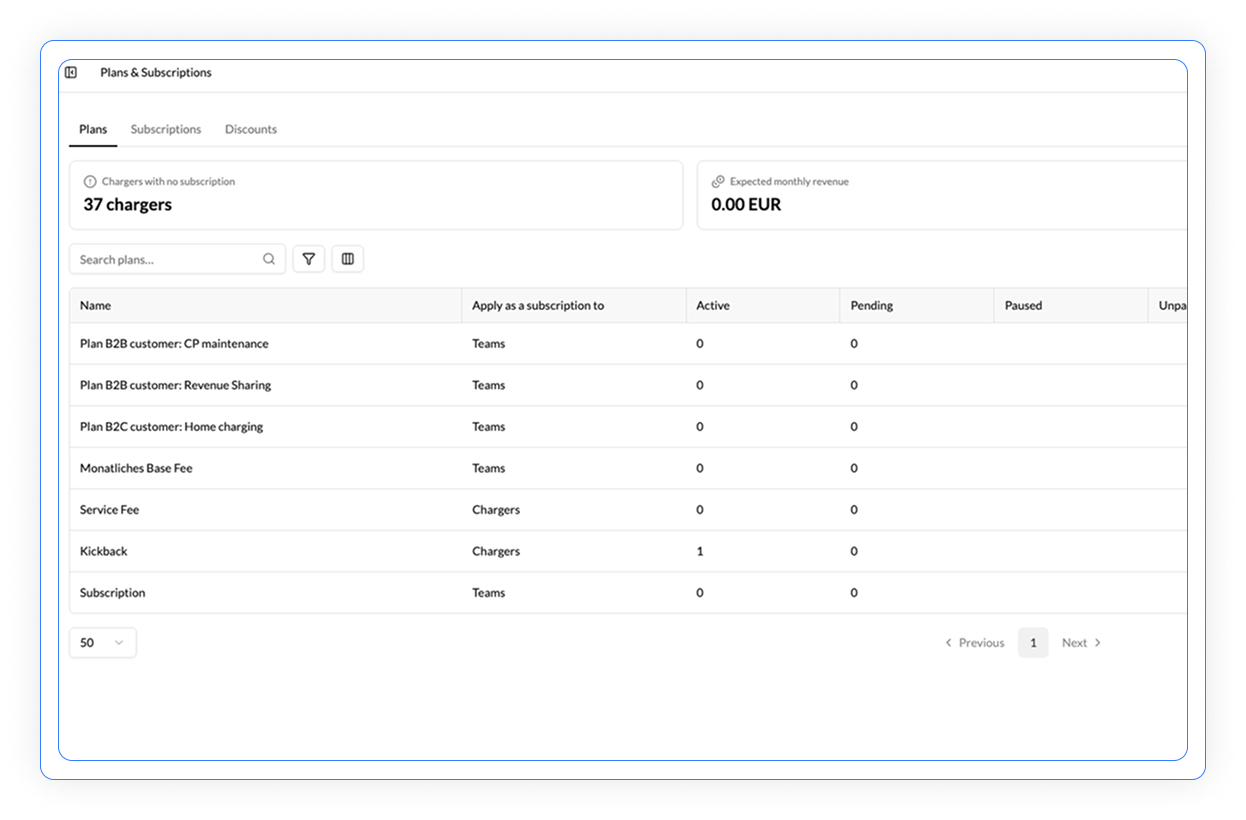Screen dimensions: 1246x820
Task: Open Plan B2B customer: Revenue Sharing
Action: [x=175, y=385]
